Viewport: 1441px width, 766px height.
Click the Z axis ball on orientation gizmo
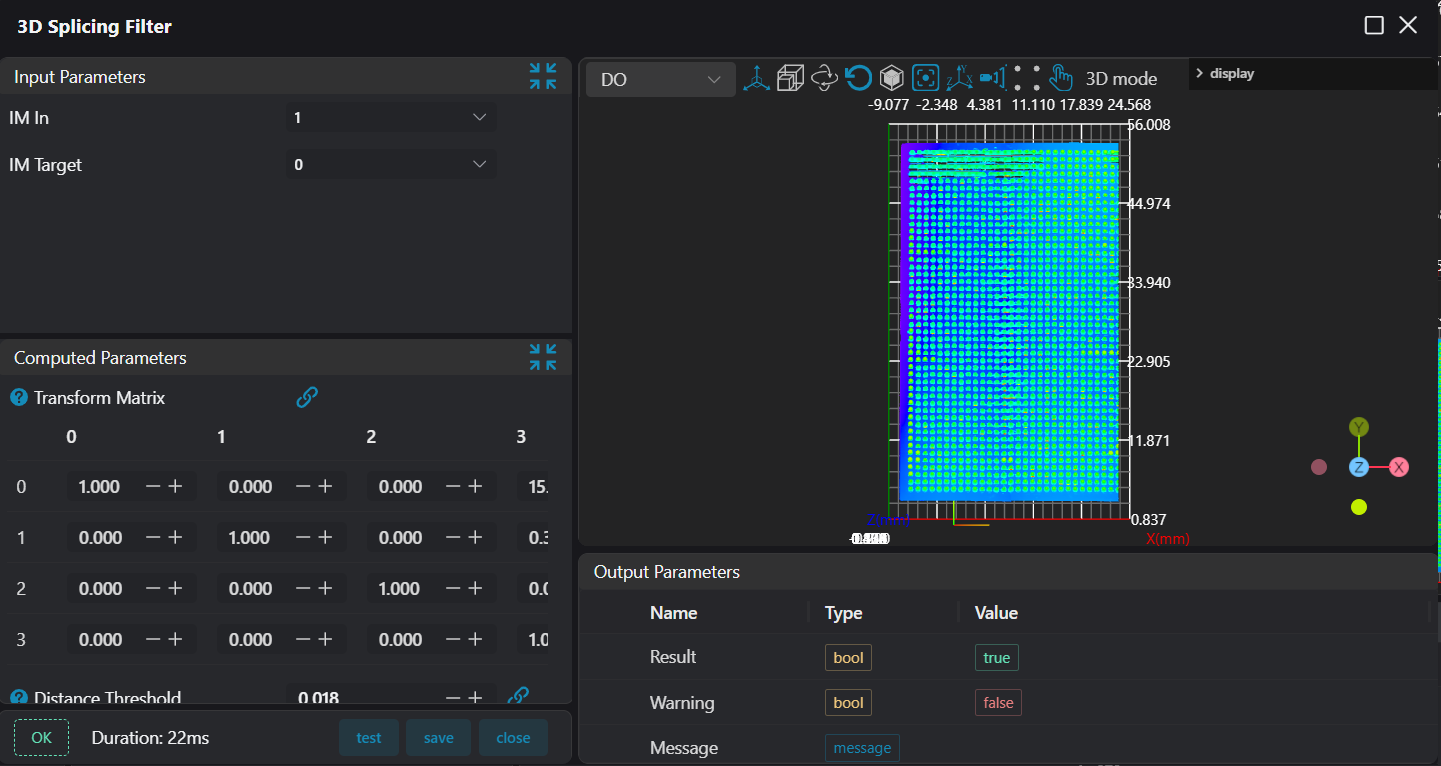coord(1358,467)
